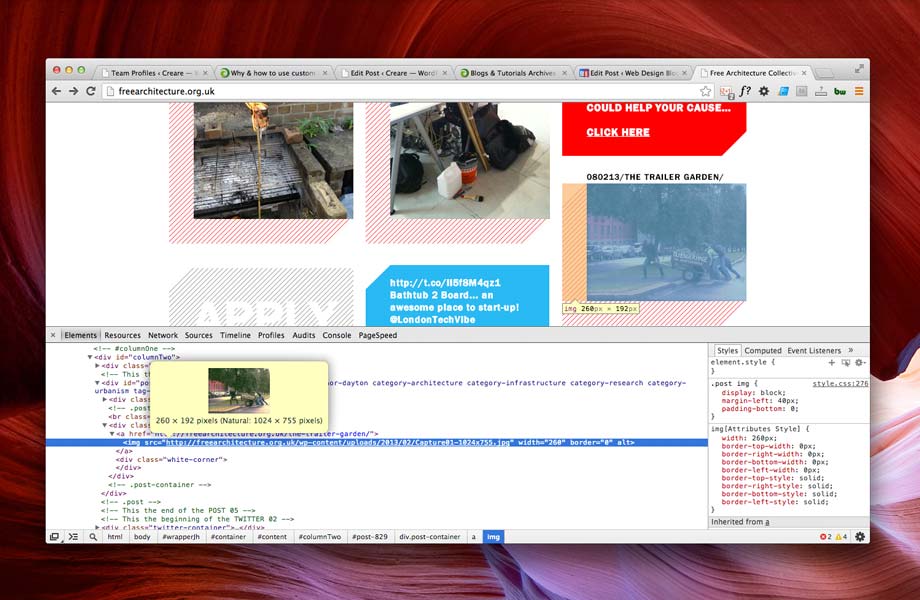Collapse the anchor href tree node
The image size is (920, 600).
pos(112,433)
